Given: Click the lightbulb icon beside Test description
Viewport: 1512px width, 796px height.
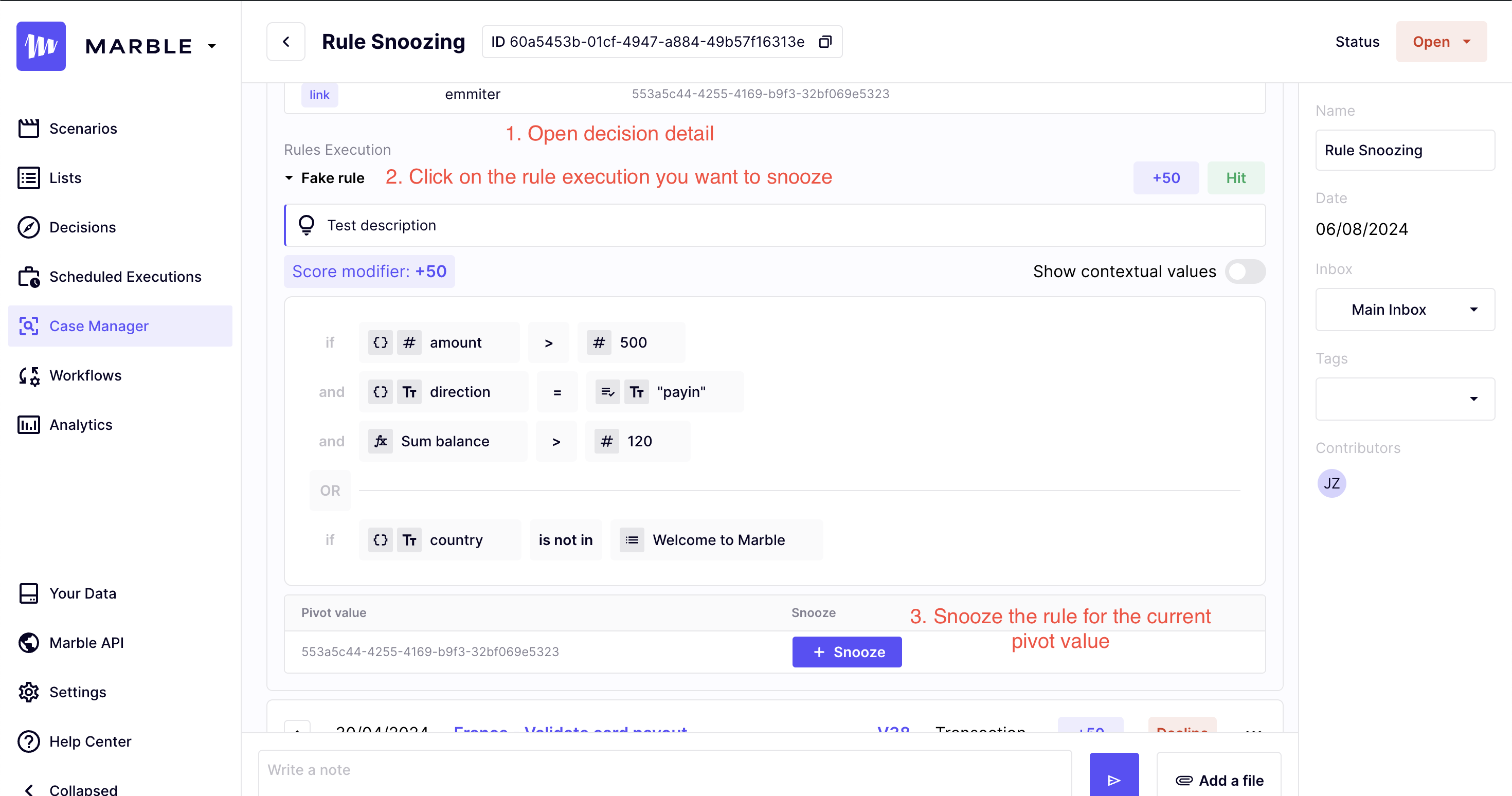Looking at the screenshot, I should 307,225.
